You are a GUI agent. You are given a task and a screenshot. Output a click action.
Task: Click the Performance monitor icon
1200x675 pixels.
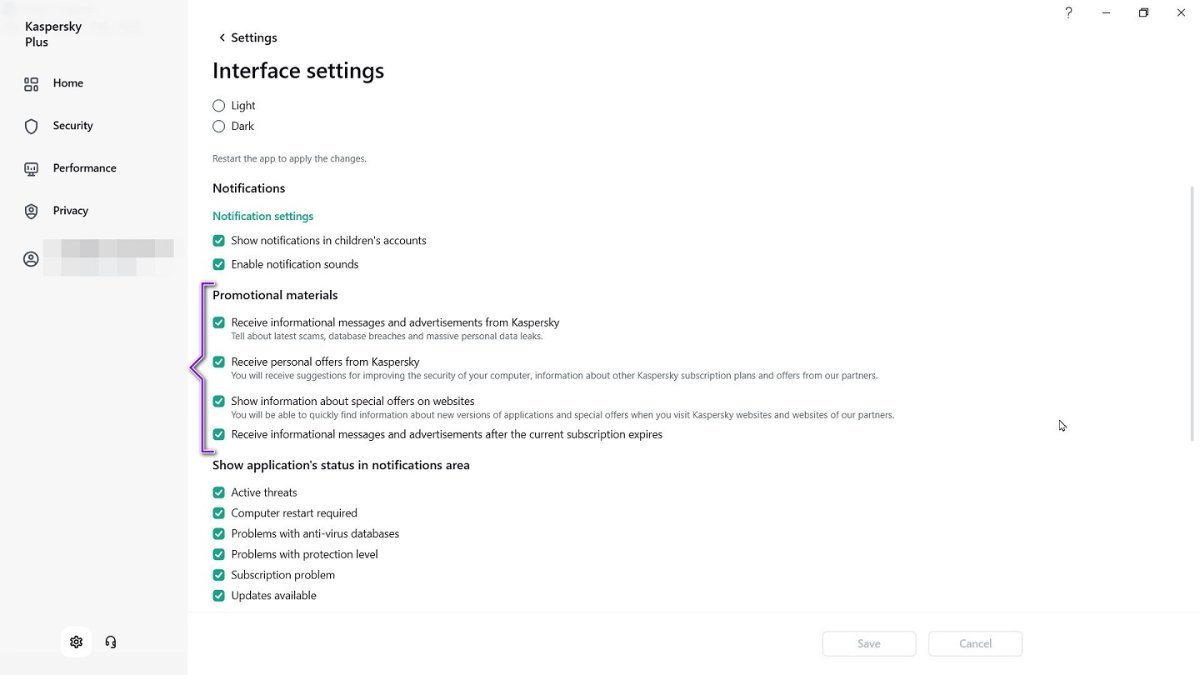(31, 169)
